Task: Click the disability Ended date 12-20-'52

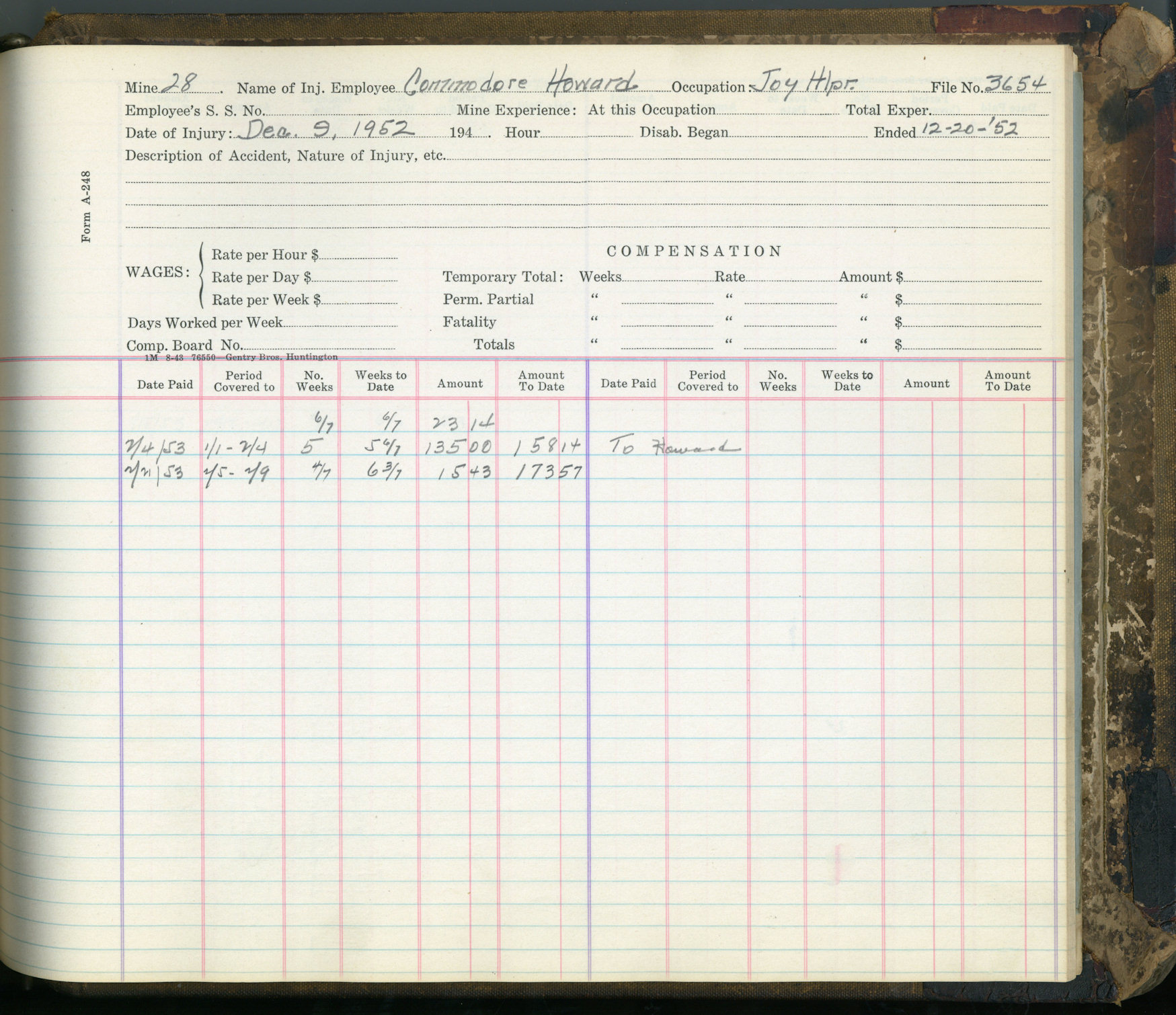Action: [x=968, y=128]
